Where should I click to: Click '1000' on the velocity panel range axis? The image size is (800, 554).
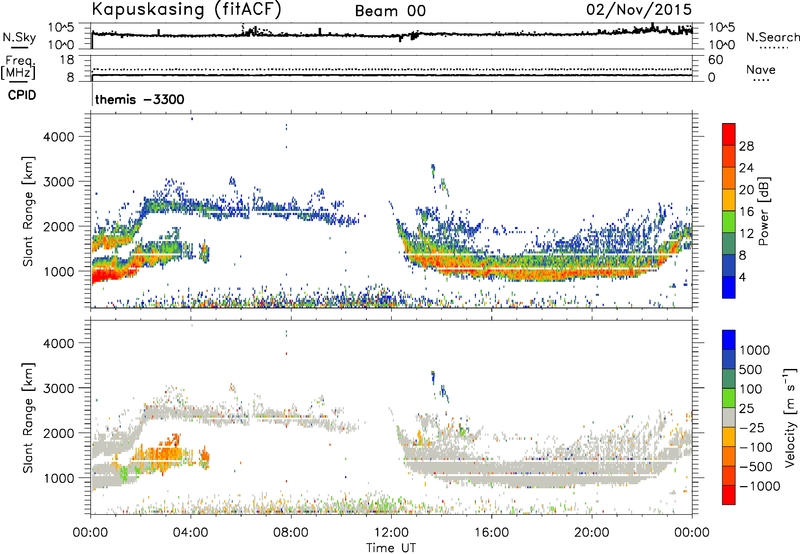[59, 478]
